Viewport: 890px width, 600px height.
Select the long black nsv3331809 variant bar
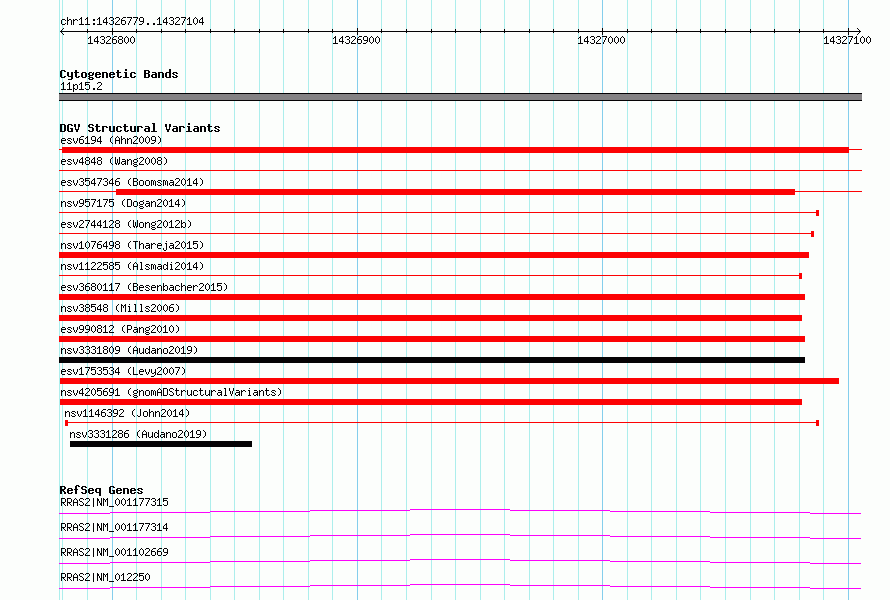tap(432, 360)
